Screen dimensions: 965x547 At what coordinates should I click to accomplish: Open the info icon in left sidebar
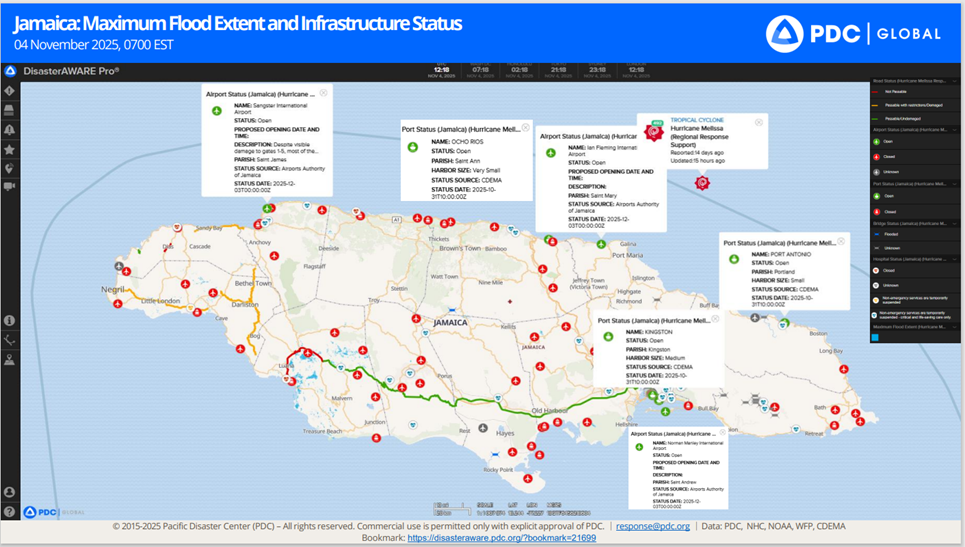10,321
